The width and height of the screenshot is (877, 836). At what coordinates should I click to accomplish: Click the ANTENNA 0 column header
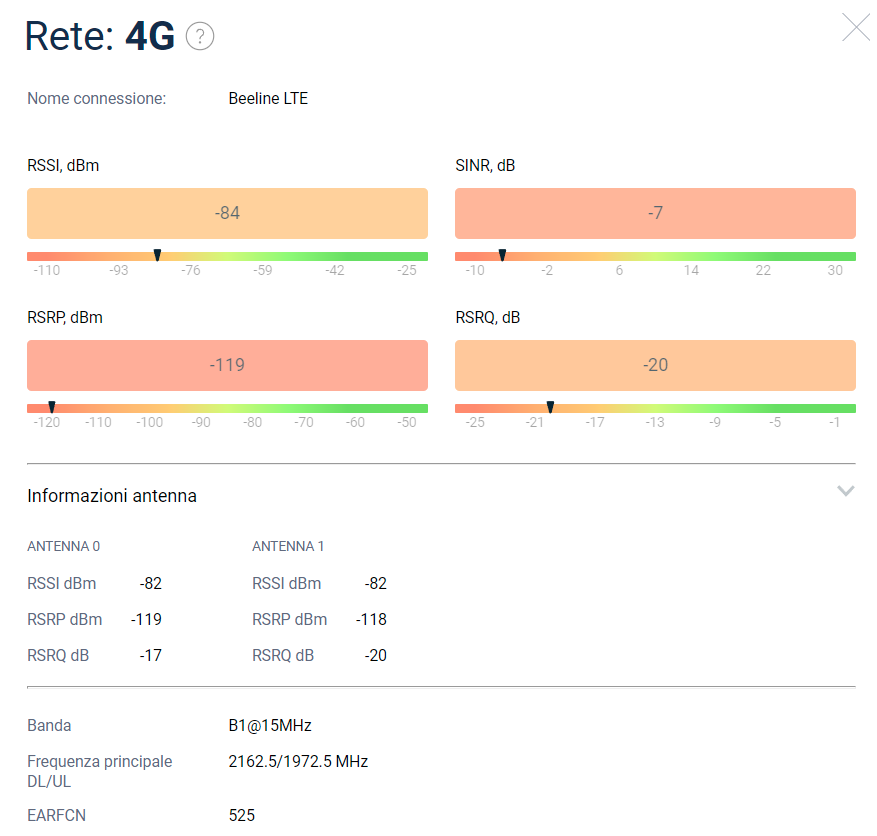pos(63,546)
